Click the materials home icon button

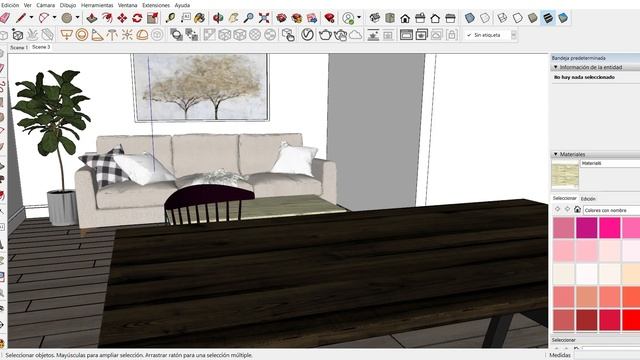(577, 209)
